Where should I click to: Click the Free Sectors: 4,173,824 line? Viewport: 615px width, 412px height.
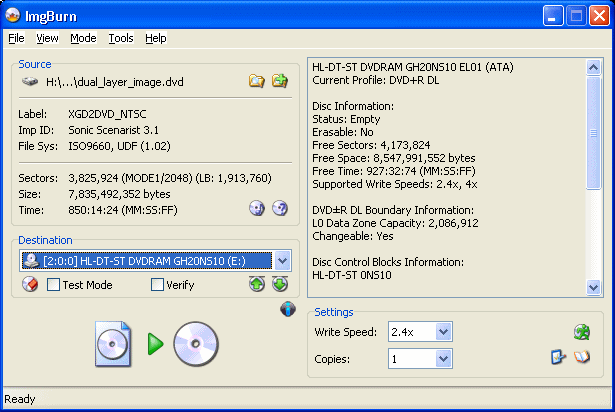(371, 145)
